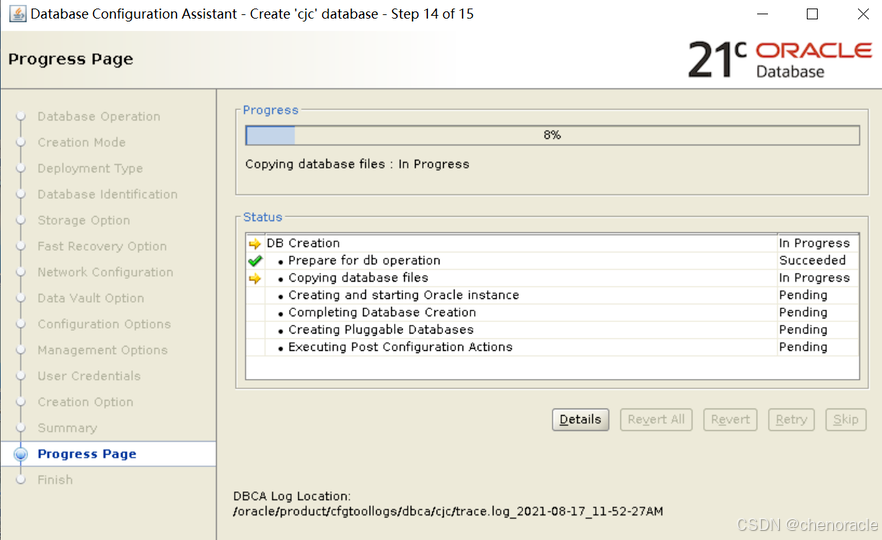The height and width of the screenshot is (540, 882).
Task: Click the Retry button
Action: click(791, 420)
